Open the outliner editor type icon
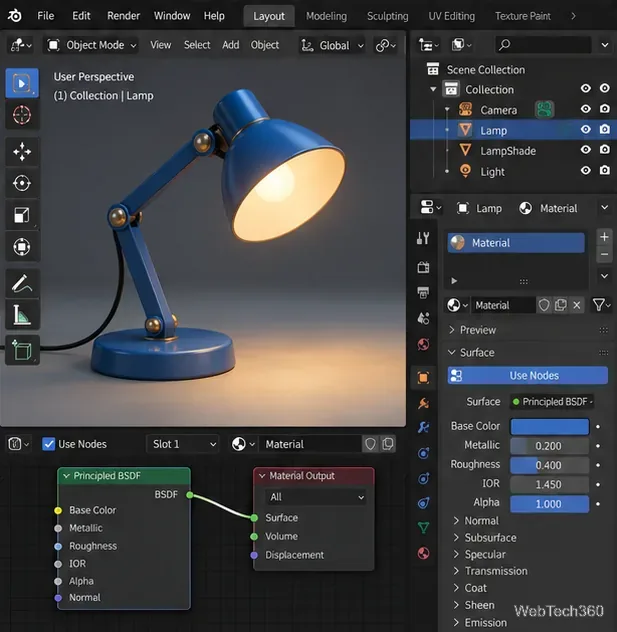The width and height of the screenshot is (617, 632). pos(429,45)
